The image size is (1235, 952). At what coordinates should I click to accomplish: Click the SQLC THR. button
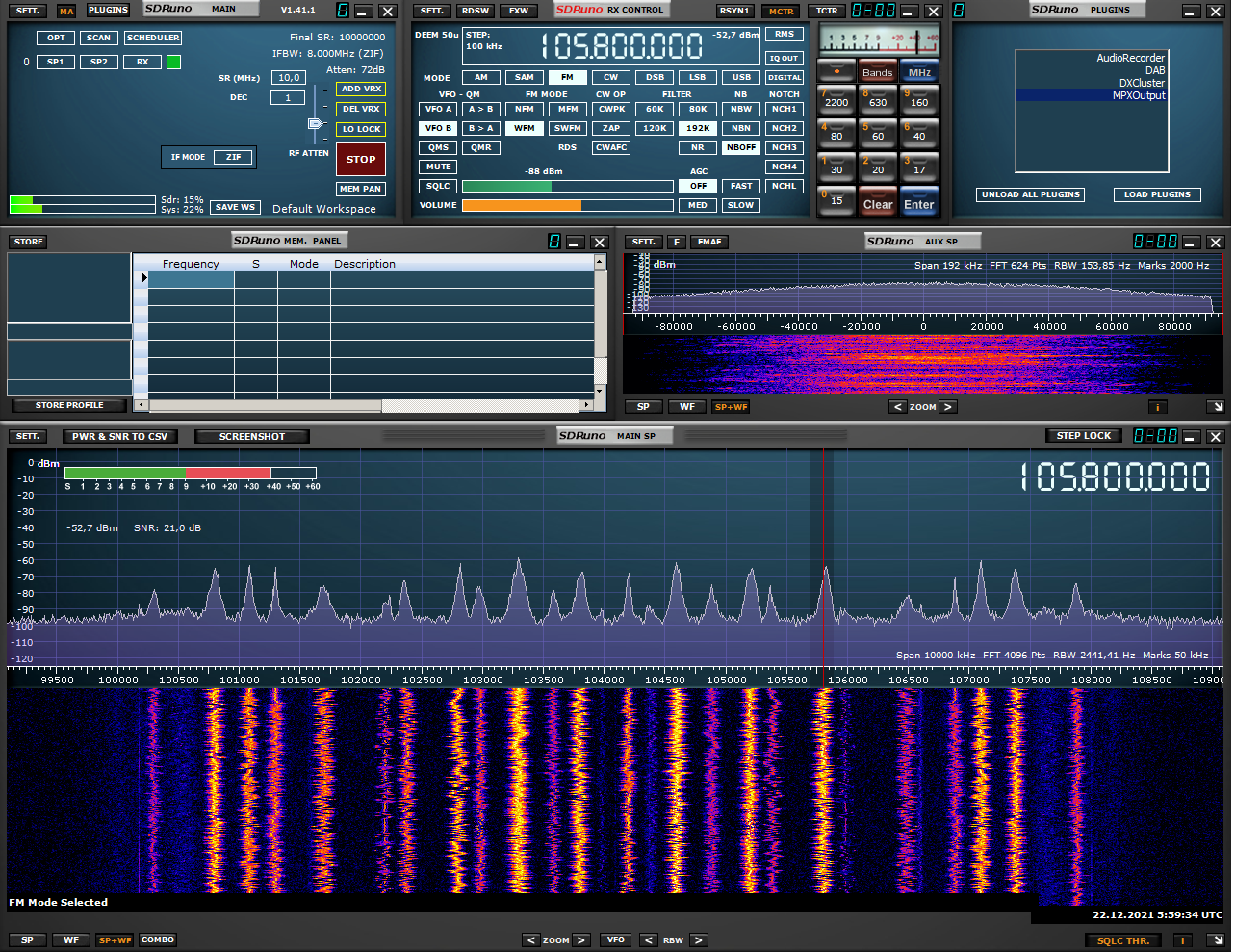[1123, 940]
